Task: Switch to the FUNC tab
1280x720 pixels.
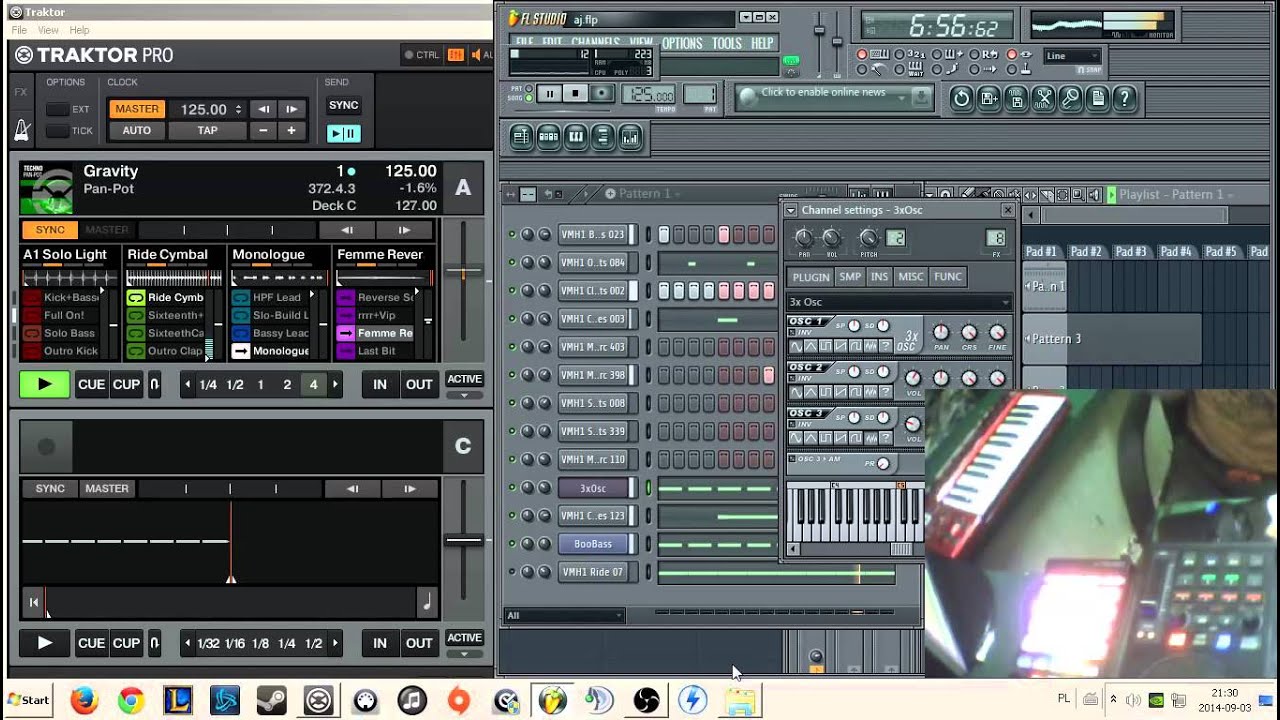Action: [x=948, y=277]
